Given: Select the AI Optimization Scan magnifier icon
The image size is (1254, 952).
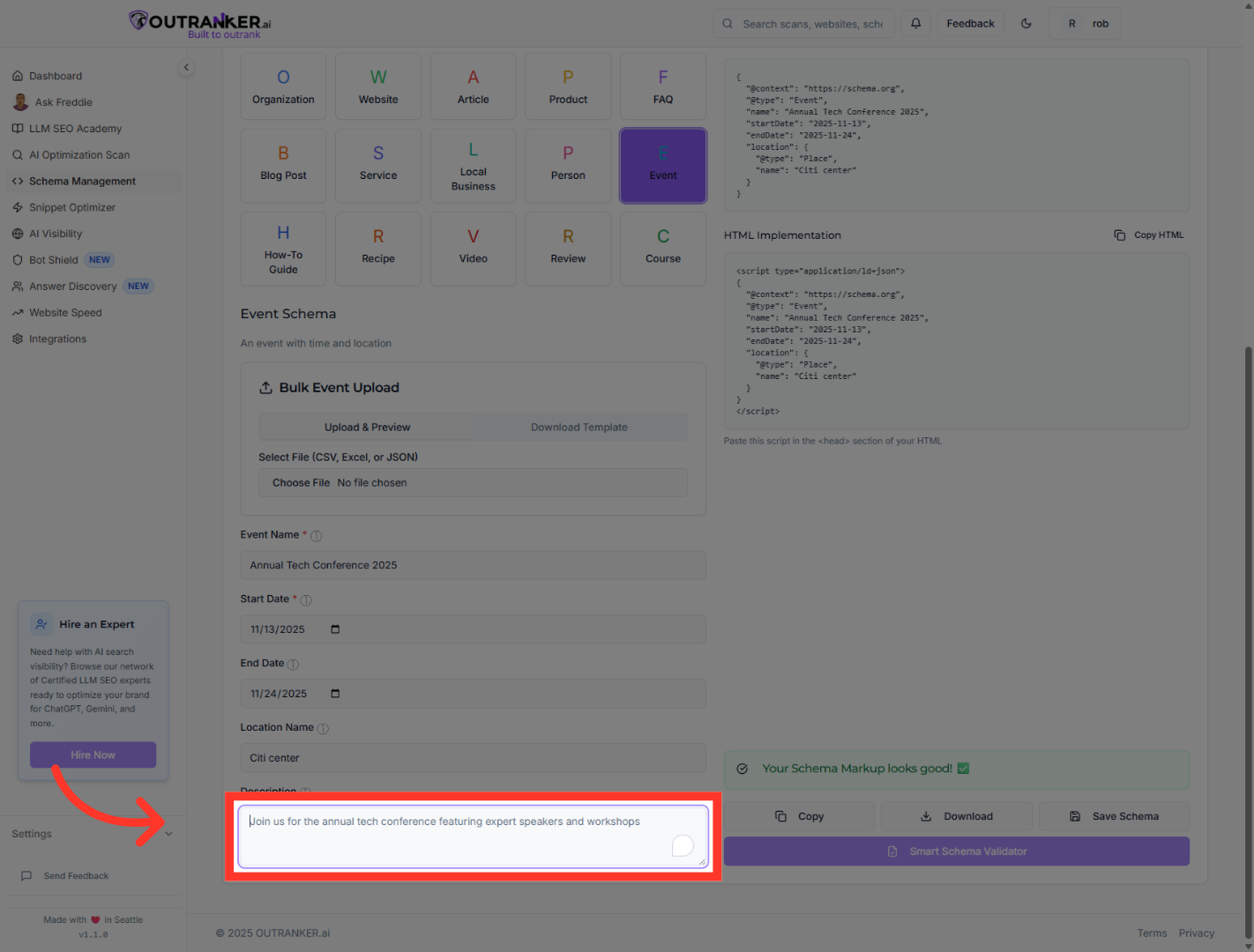Looking at the screenshot, I should (x=18, y=155).
